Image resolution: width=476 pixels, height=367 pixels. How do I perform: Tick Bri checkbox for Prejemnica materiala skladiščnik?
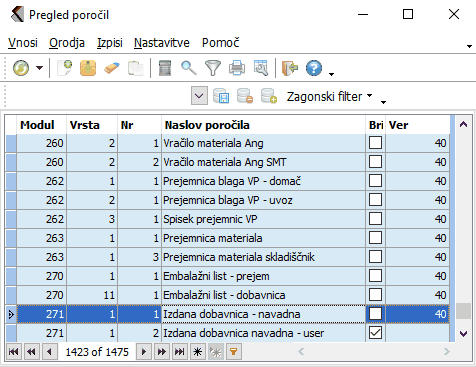[375, 257]
